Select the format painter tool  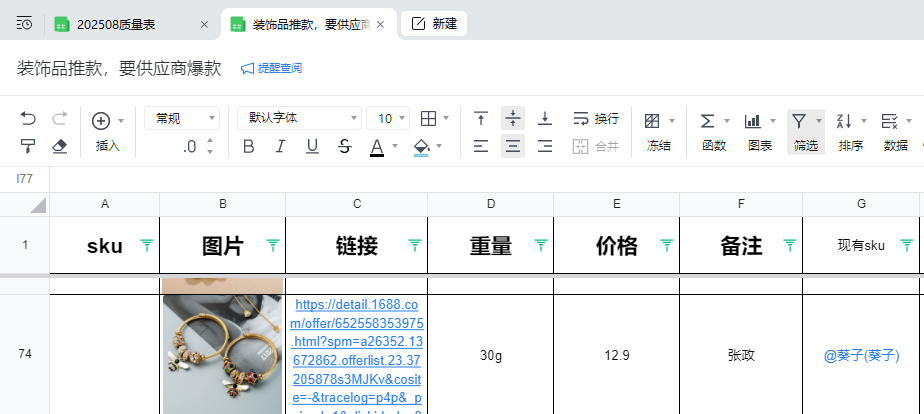[x=28, y=147]
